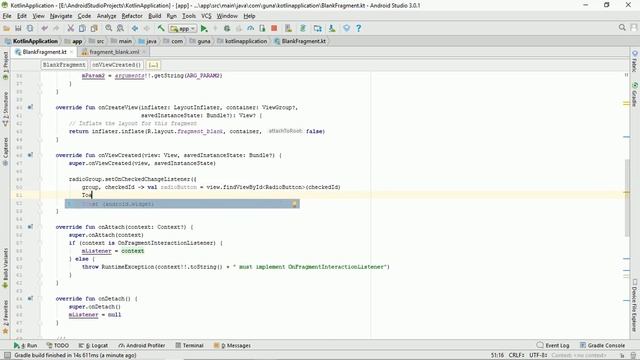The width and height of the screenshot is (640, 360).
Task: Open the Edit menu
Action: pyautogui.click(x=22, y=16)
